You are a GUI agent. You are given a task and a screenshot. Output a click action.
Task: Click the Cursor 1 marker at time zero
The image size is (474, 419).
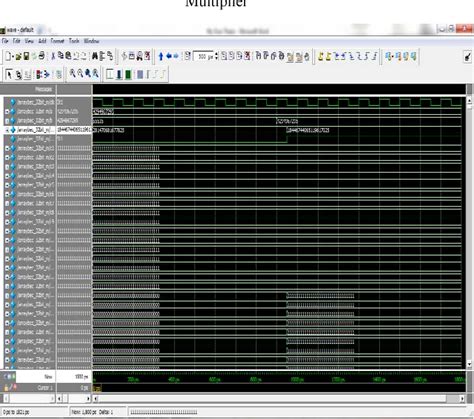(x=97, y=388)
